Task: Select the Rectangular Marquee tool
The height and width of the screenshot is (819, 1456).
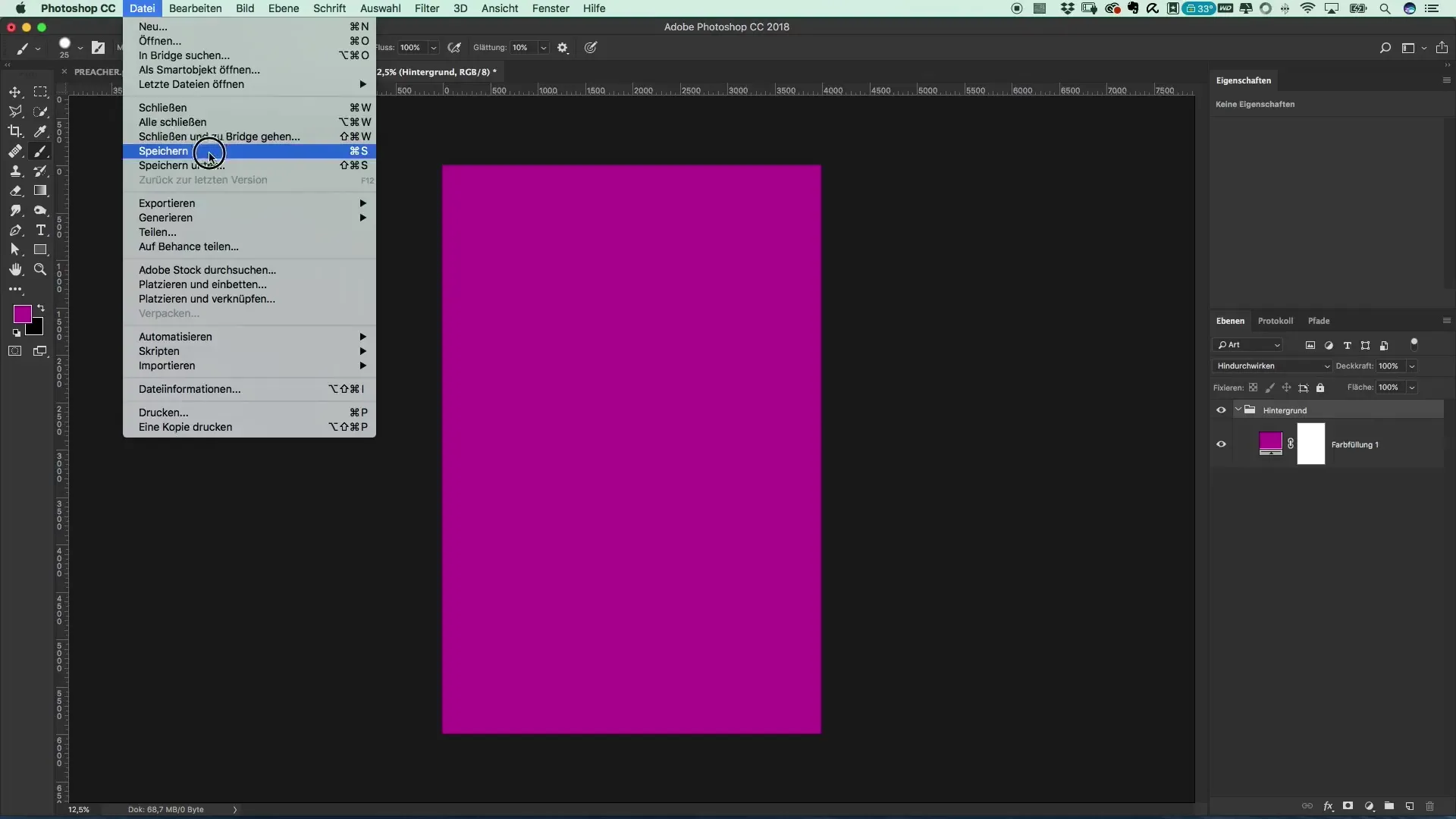Action: click(40, 92)
